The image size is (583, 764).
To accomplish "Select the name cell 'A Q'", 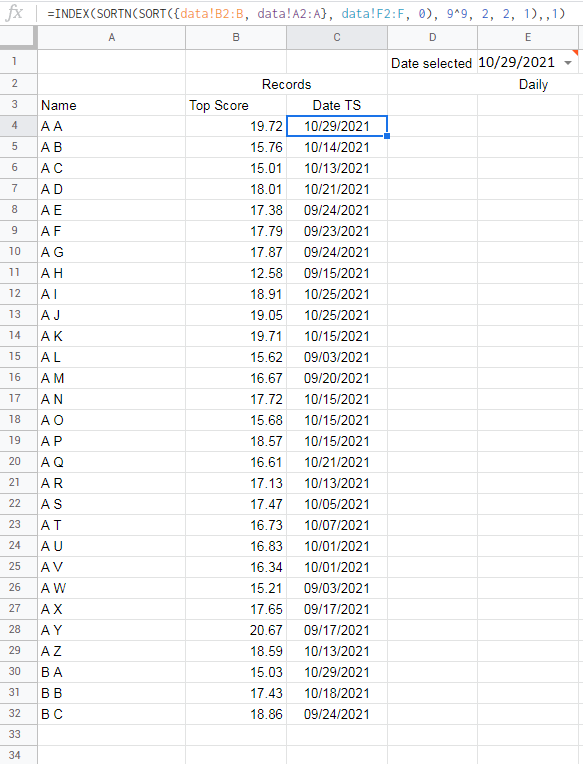I will pyautogui.click(x=112, y=461).
